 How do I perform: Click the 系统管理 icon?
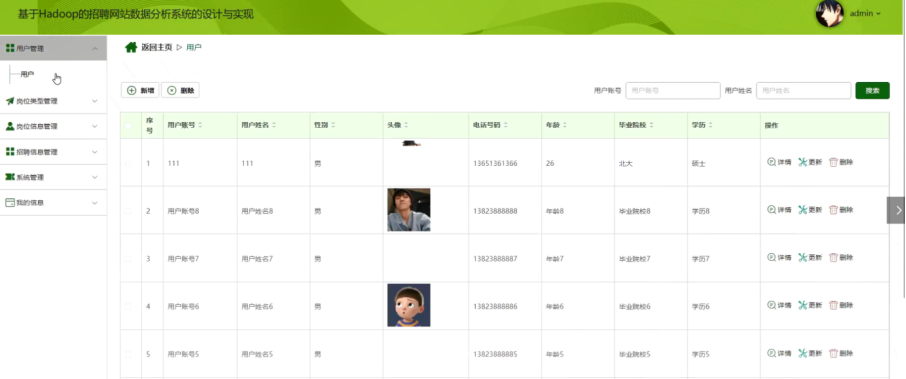(10, 177)
